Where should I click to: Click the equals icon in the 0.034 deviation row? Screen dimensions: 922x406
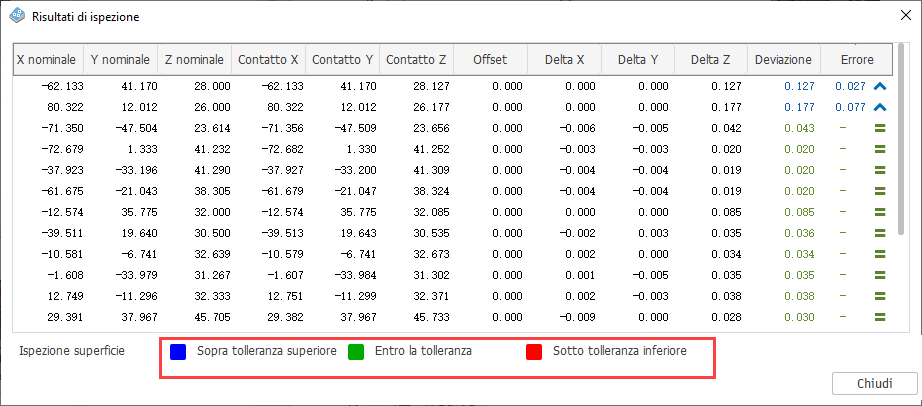(x=880, y=254)
